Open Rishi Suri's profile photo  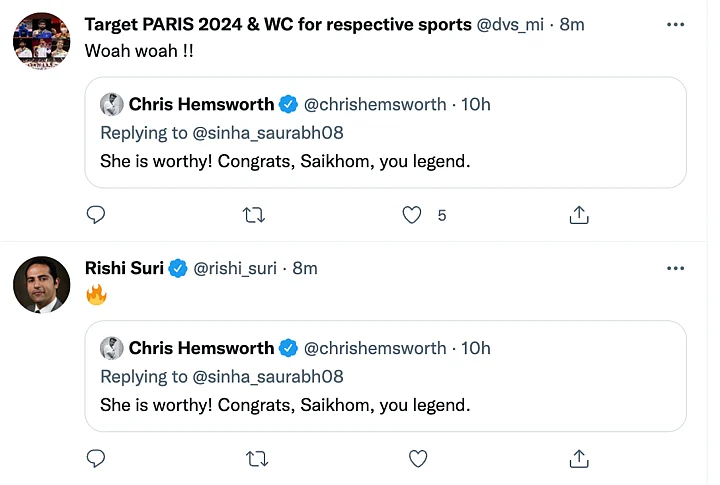click(x=42, y=285)
